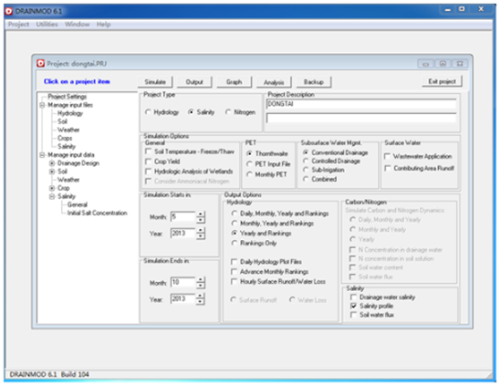Select the Combined water management option
Screen dimensions: 500x386
coord(306,179)
